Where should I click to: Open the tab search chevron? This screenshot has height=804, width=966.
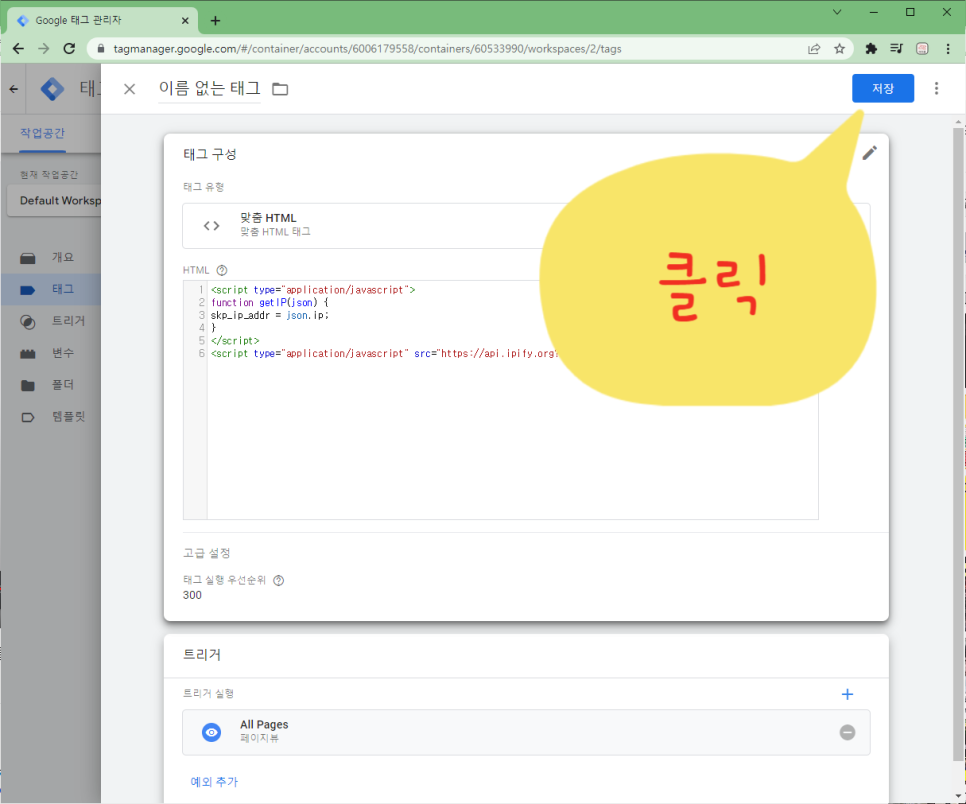coord(837,12)
